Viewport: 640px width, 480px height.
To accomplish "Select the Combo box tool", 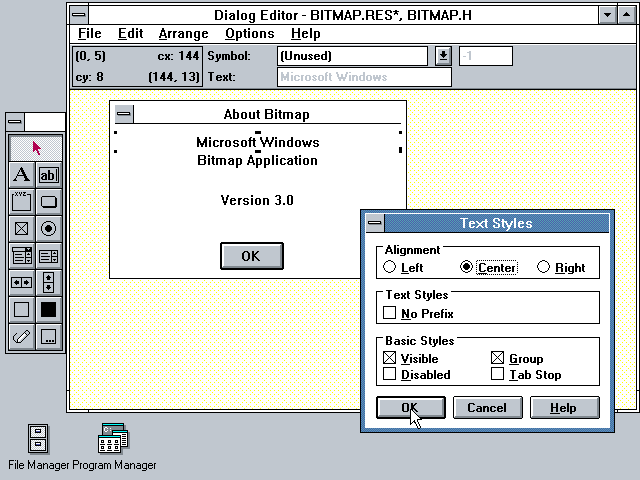I will coord(22,256).
